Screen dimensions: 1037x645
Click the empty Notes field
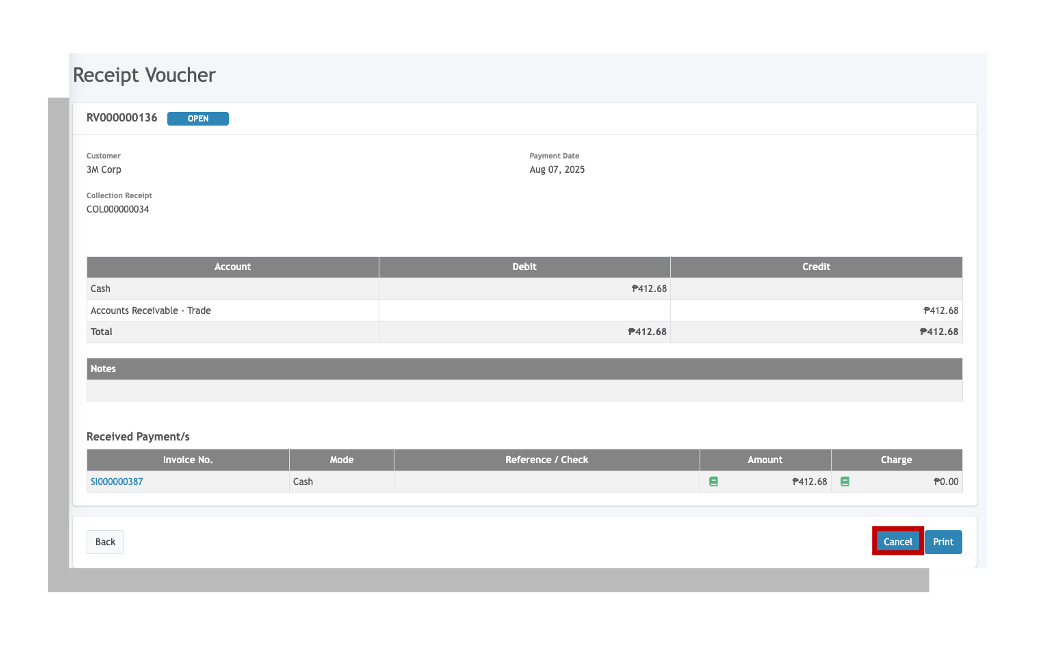(524, 390)
